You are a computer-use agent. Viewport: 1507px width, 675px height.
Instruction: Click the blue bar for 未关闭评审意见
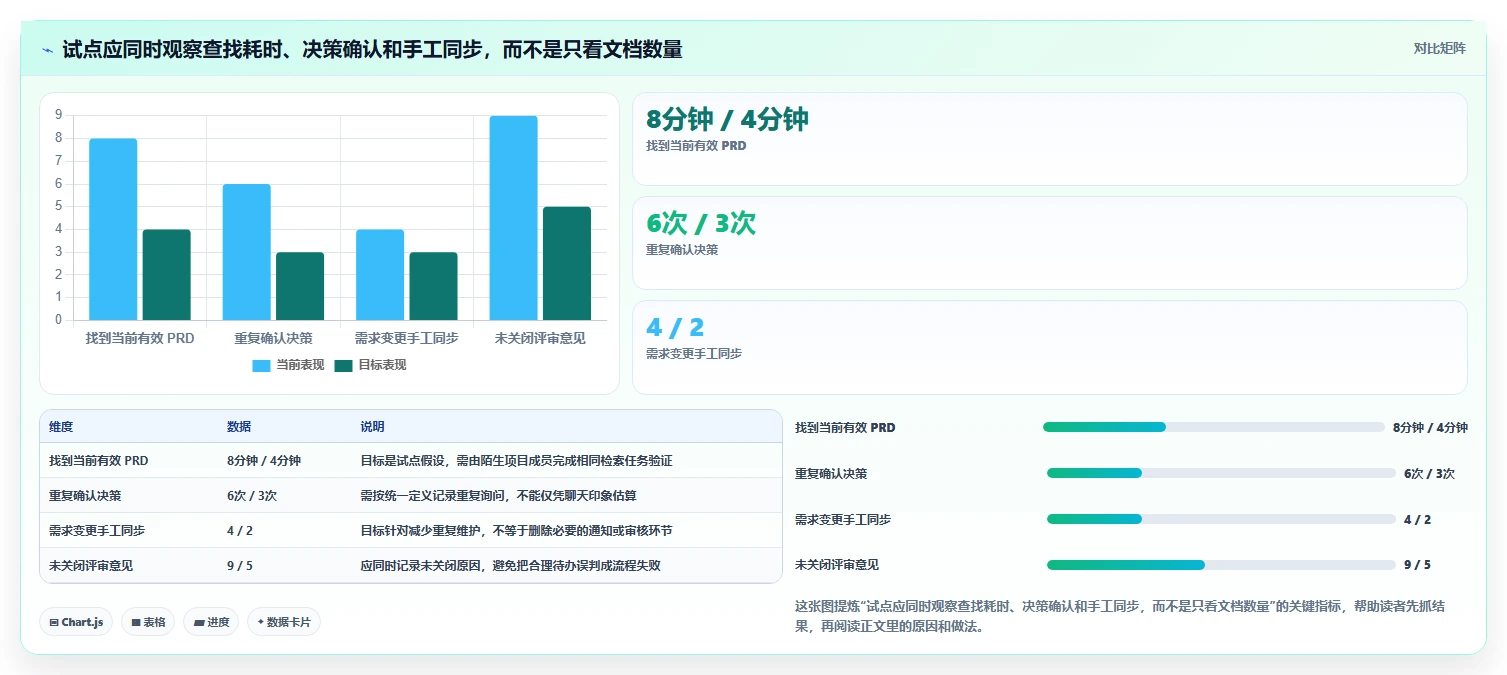[513, 218]
